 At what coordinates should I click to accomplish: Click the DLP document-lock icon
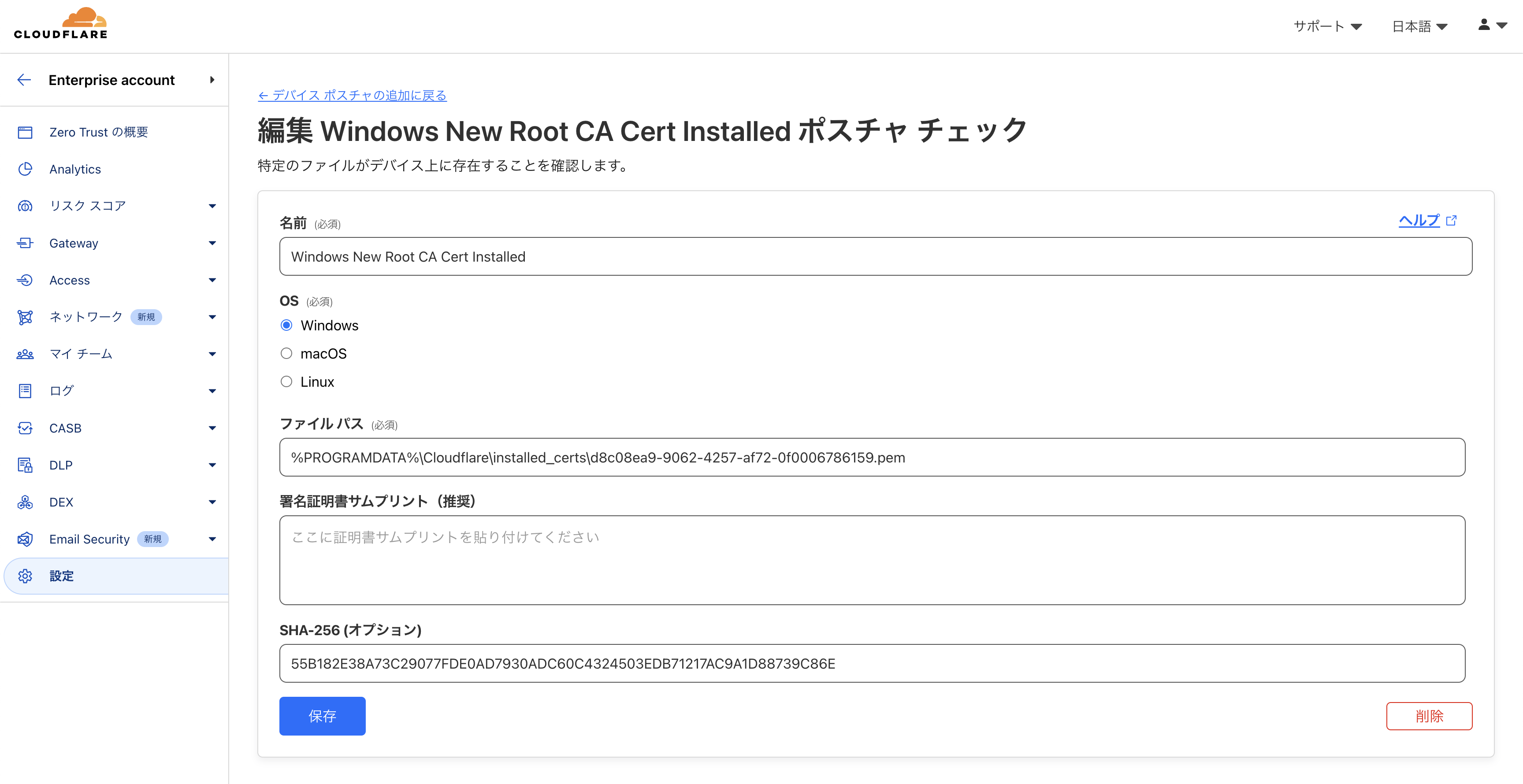tap(25, 465)
